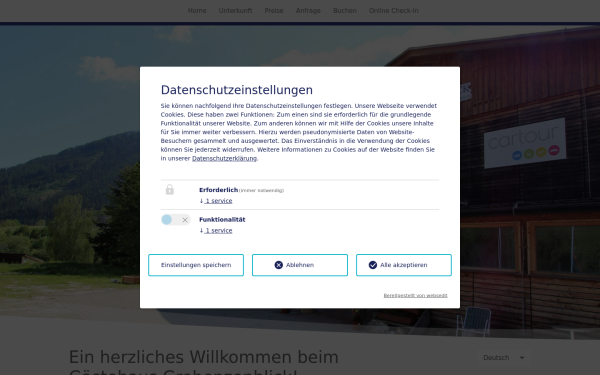600x375 pixels.
Task: Open Buchen navigation entry
Action: pos(345,11)
